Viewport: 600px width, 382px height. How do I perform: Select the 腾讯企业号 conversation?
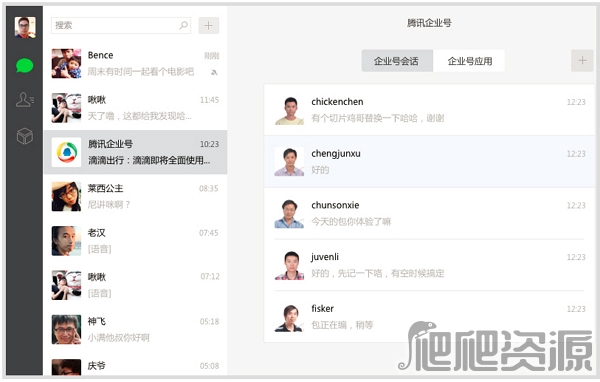[135, 152]
